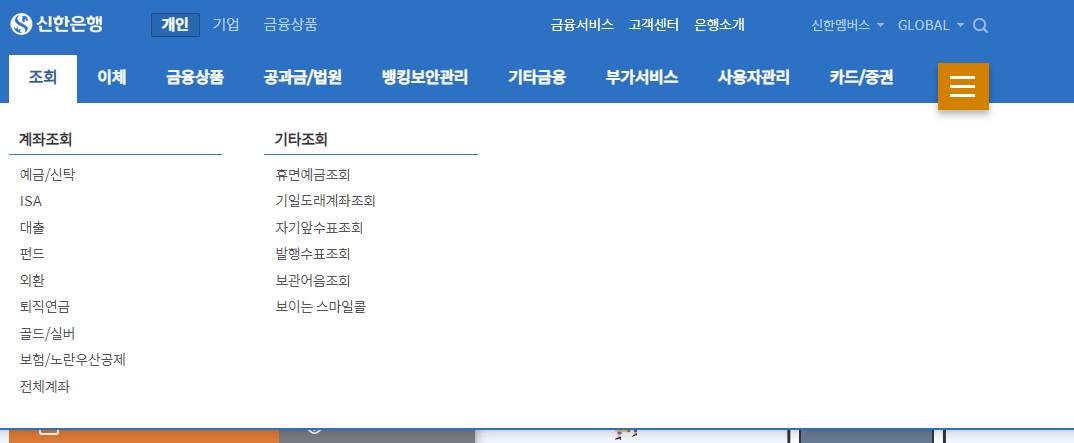Open 외환 inquiry
The height and width of the screenshot is (443, 1074).
coord(32,280)
